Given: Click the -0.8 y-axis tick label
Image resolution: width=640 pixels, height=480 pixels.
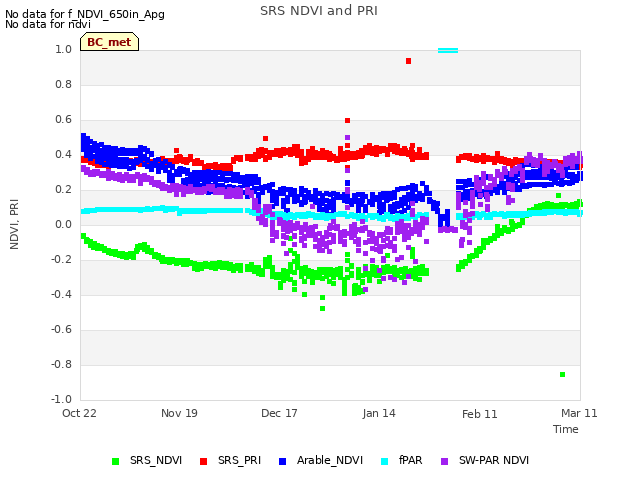Looking at the screenshot, I should (x=61, y=364).
